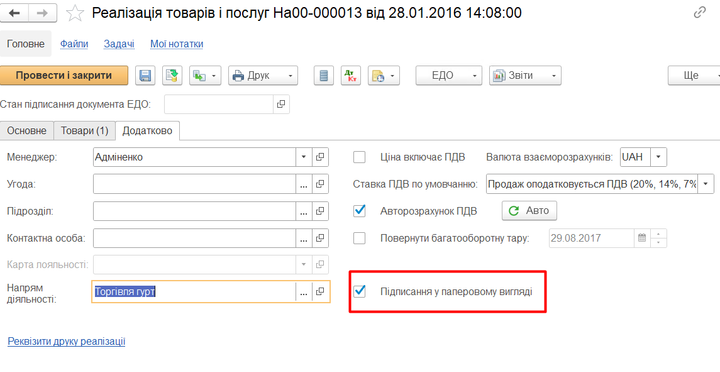Screen dimensions: 720x372
Task: Choose Угода with the ellipsis button
Action: pos(304,184)
